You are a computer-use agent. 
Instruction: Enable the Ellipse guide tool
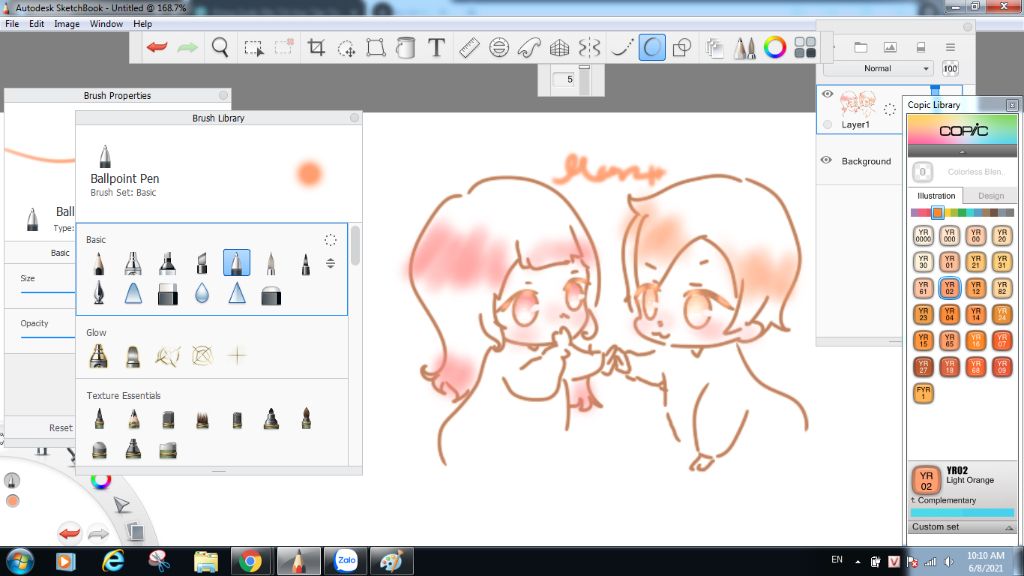[499, 48]
